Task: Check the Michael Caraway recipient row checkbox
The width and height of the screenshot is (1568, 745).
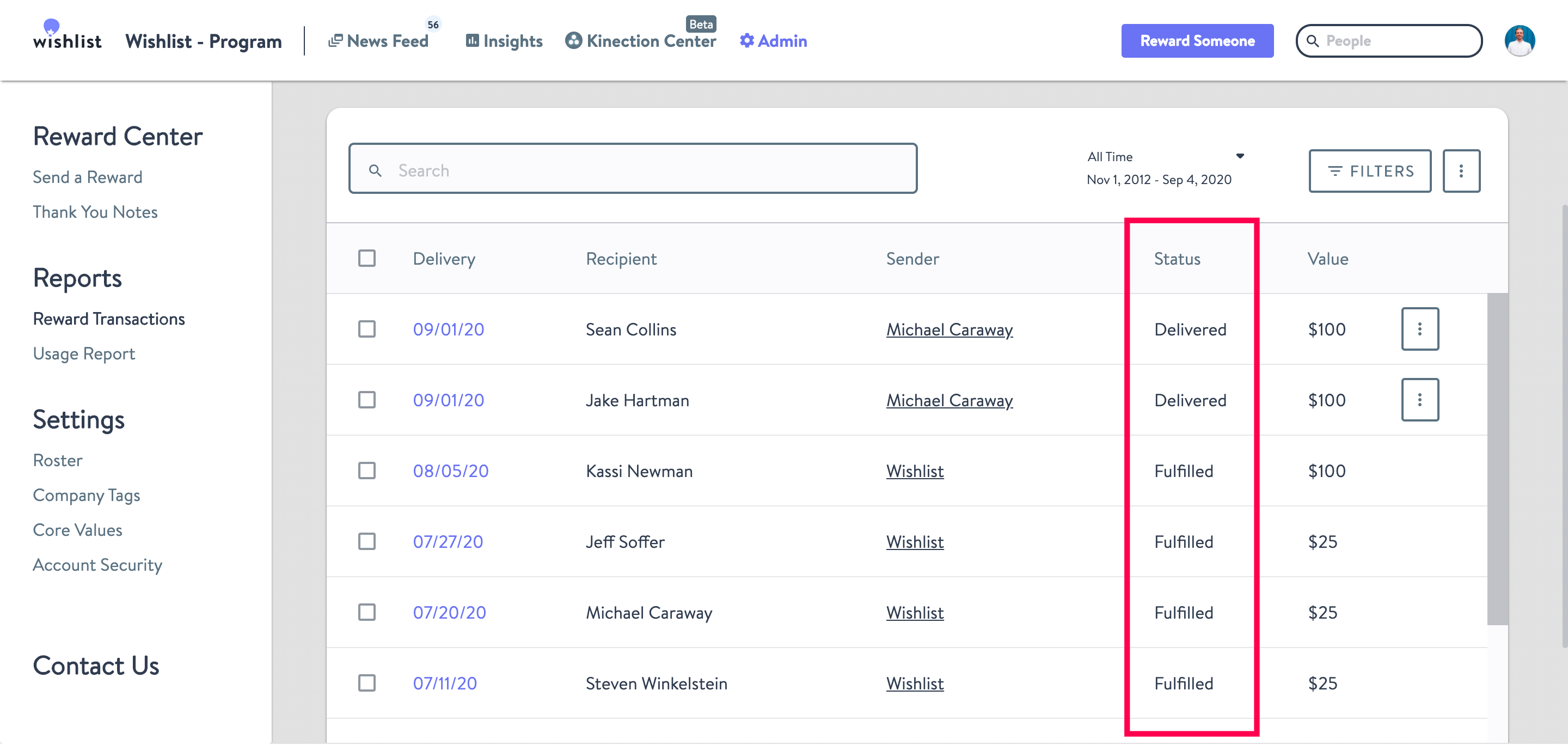Action: point(367,612)
